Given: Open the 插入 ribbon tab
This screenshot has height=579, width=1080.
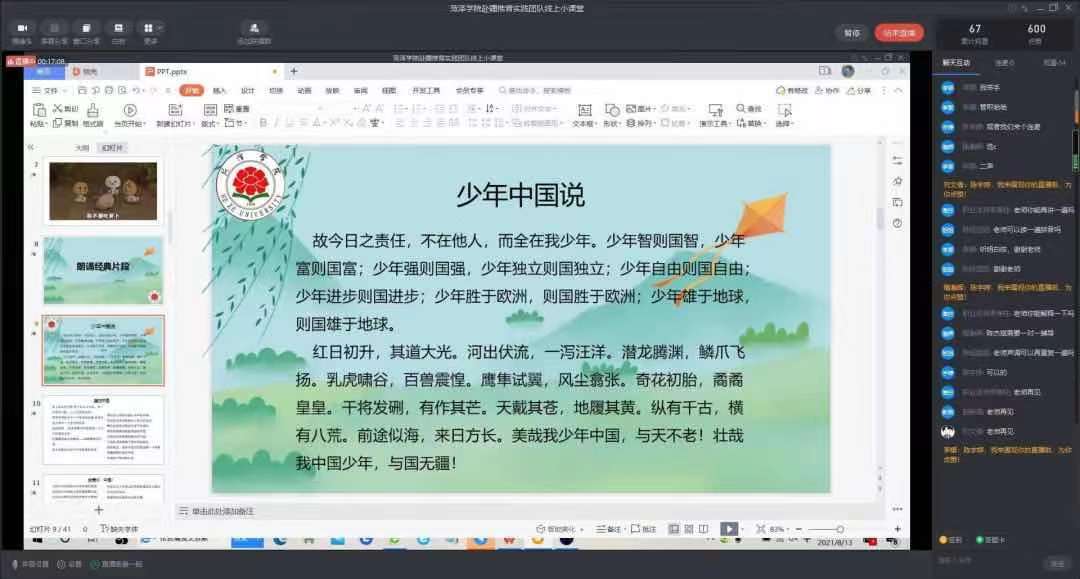Looking at the screenshot, I should coord(219,90).
